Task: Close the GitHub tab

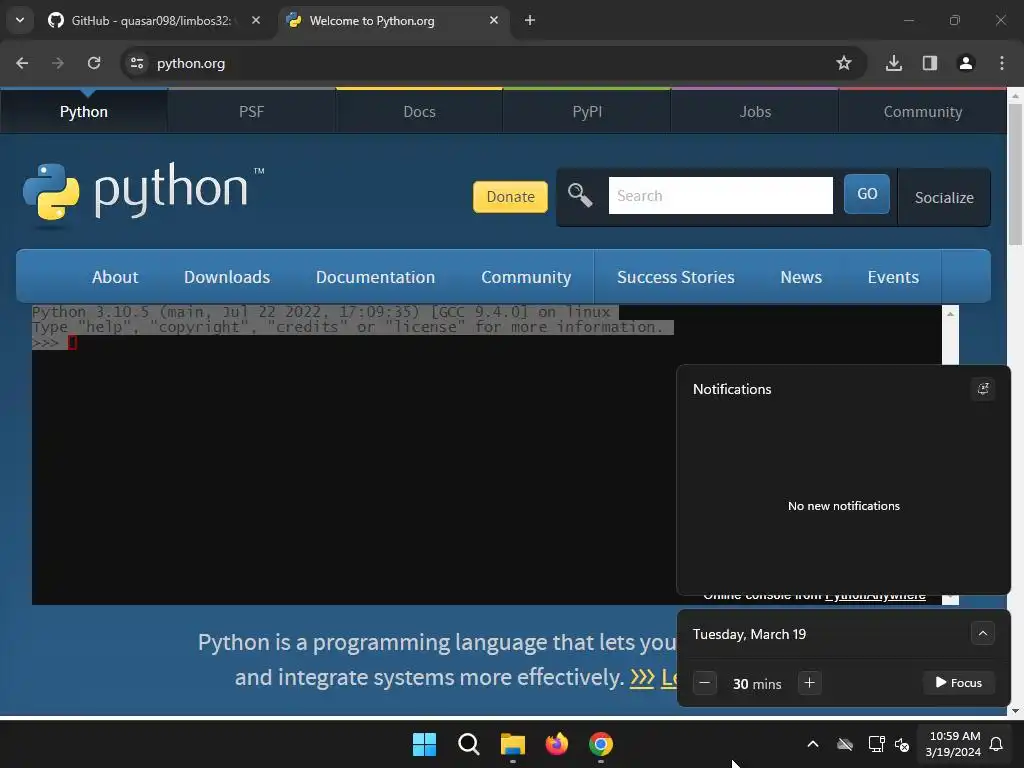Action: [x=256, y=20]
